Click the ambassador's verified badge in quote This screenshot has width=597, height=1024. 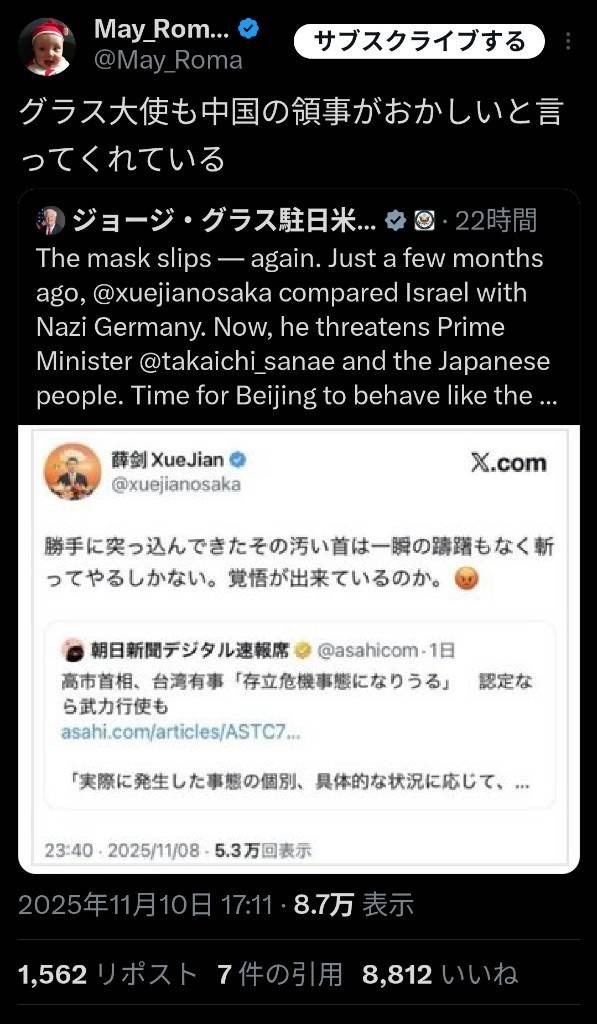[395, 221]
